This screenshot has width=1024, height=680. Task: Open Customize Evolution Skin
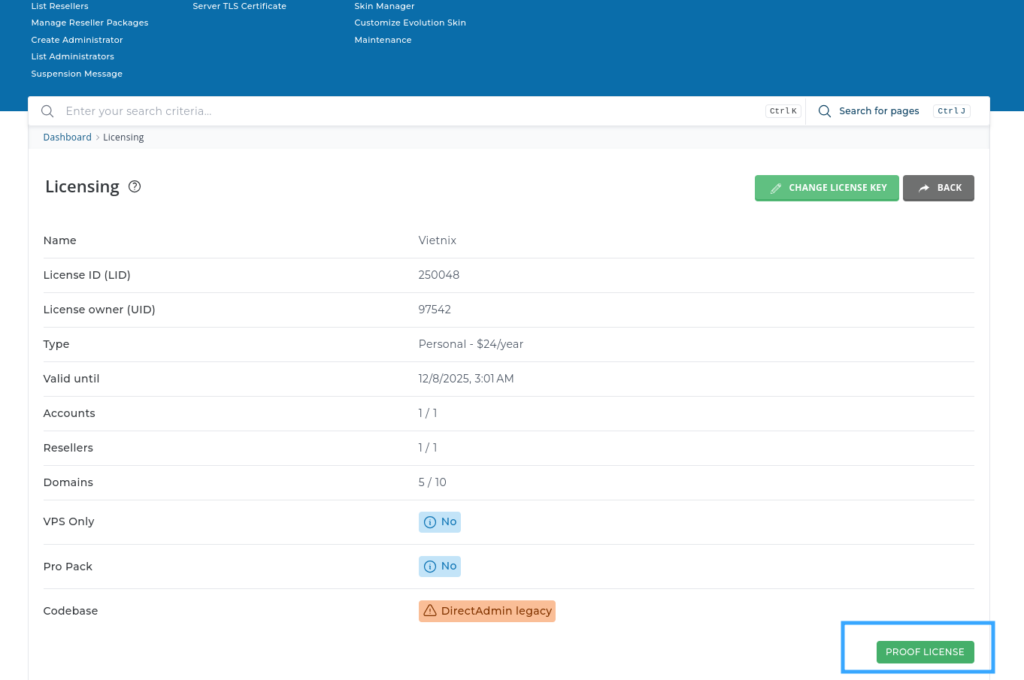coord(410,22)
